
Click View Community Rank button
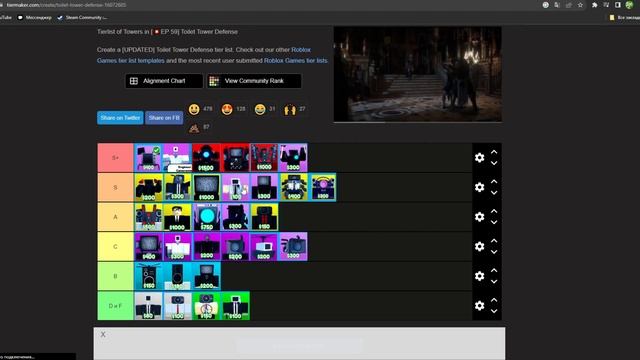254,81
